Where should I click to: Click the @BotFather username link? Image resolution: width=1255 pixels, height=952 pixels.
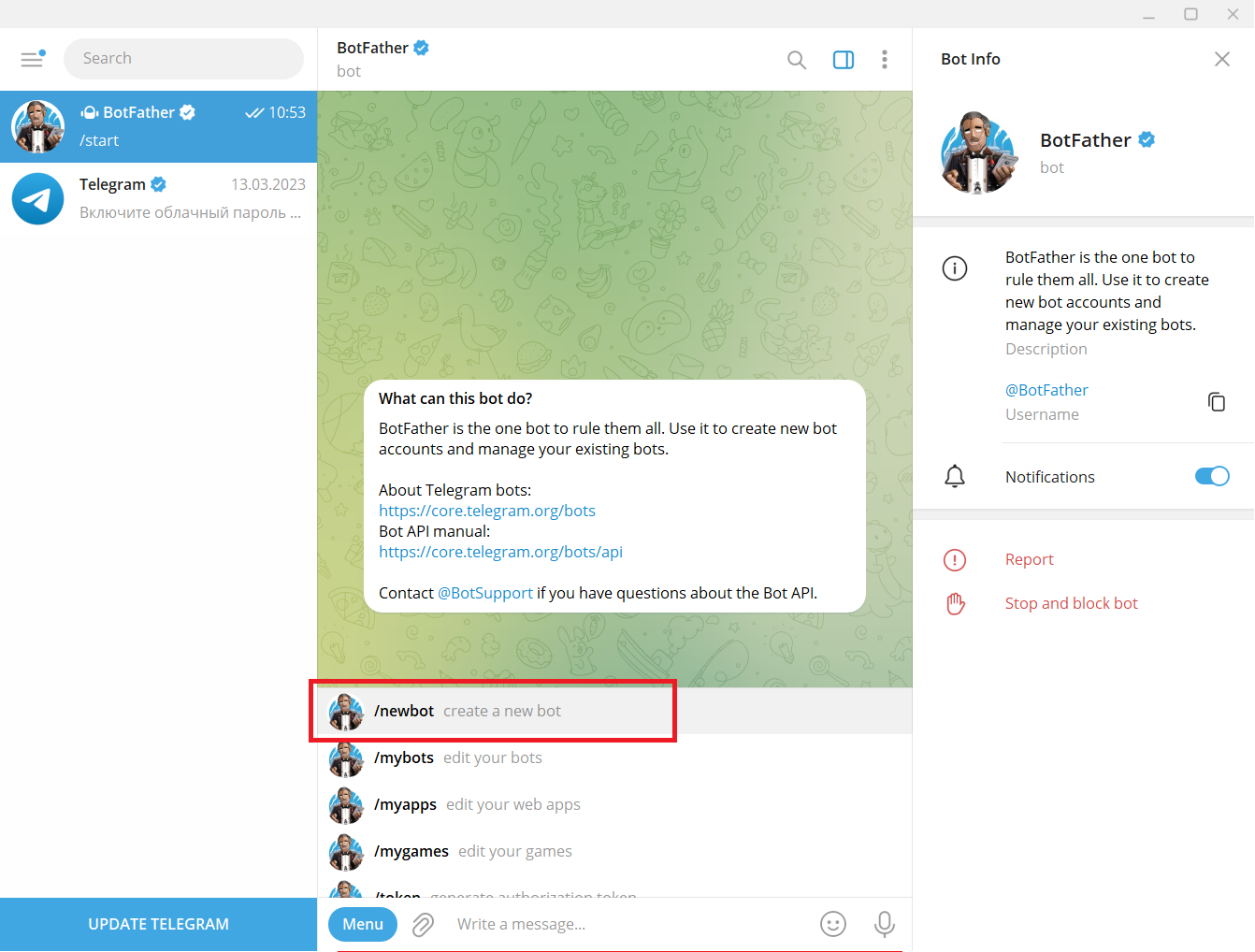[x=1046, y=390]
